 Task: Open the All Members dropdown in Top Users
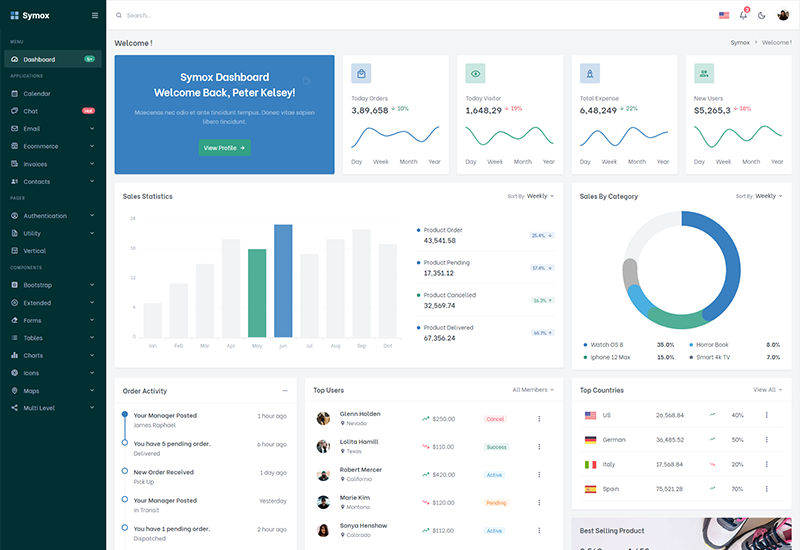click(x=533, y=390)
